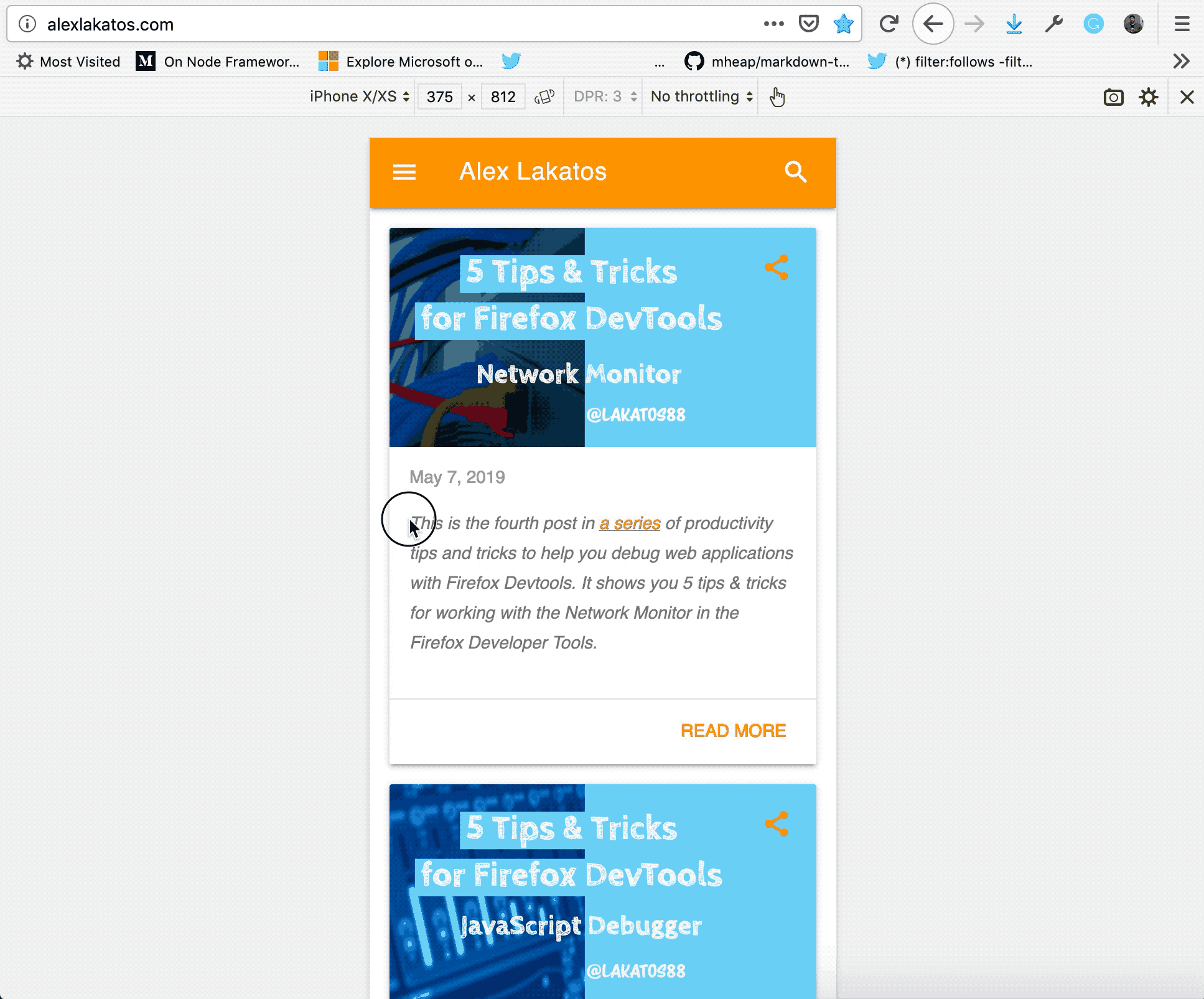Reload the current page
This screenshot has height=999, width=1204.
889,24
